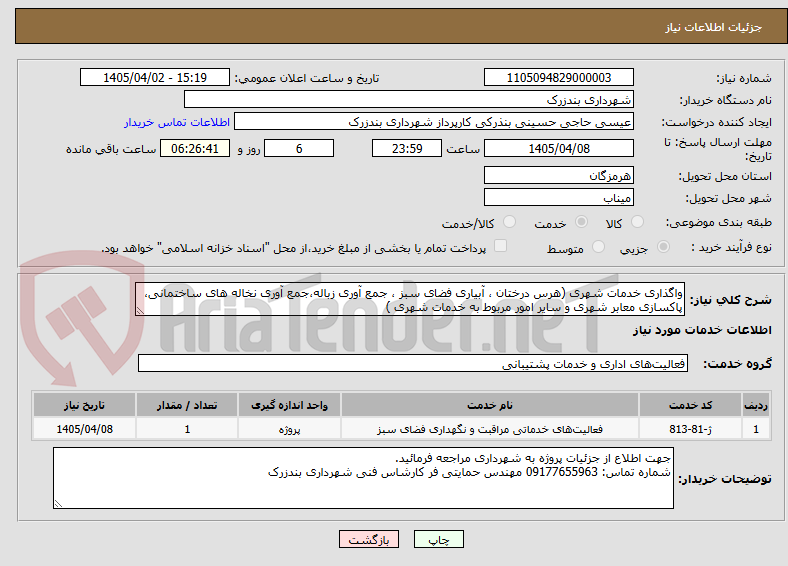Click resize handle of the شرح کلی نیاز textarea
Viewport: 788px width, 566px height.
click(x=140, y=311)
